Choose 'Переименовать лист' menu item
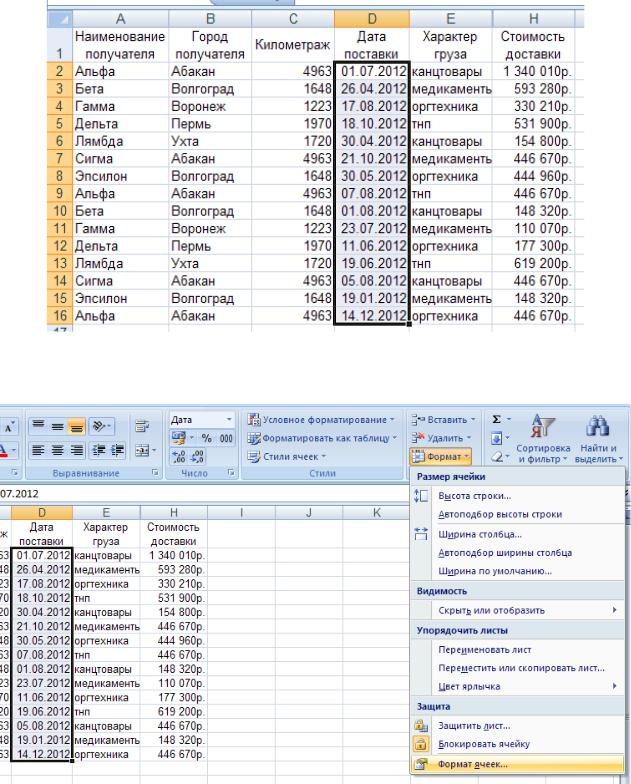This screenshot has height=784, width=631. point(518,650)
